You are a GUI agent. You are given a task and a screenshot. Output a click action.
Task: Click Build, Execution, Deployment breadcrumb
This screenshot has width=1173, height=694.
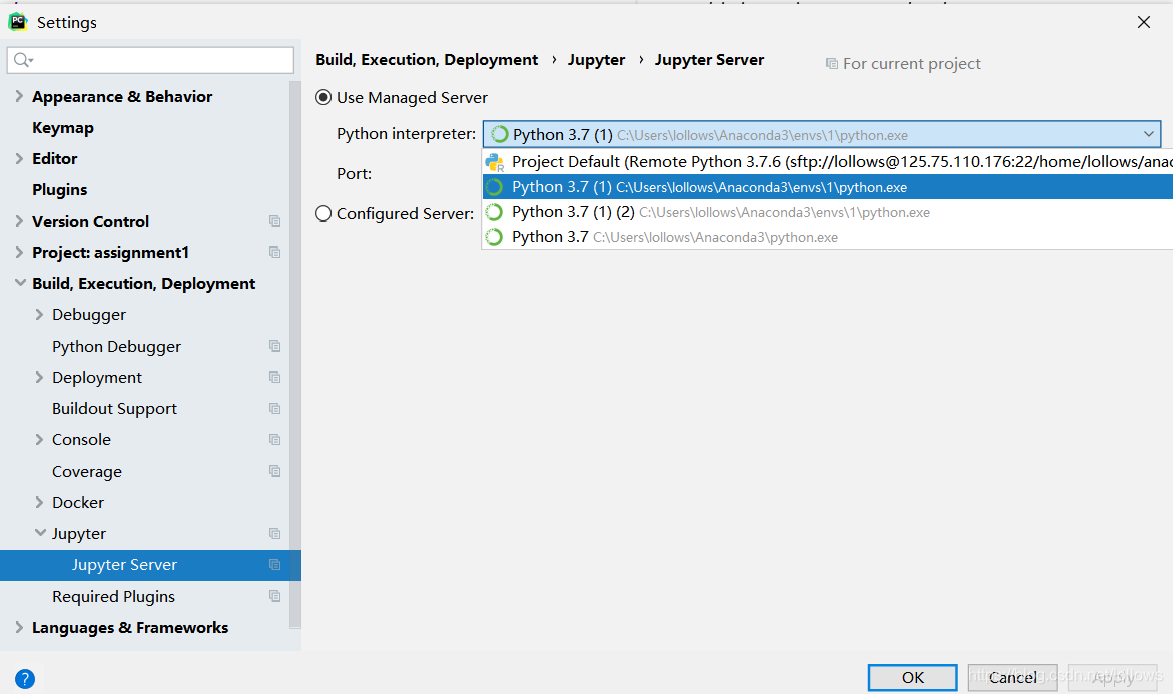(426, 60)
